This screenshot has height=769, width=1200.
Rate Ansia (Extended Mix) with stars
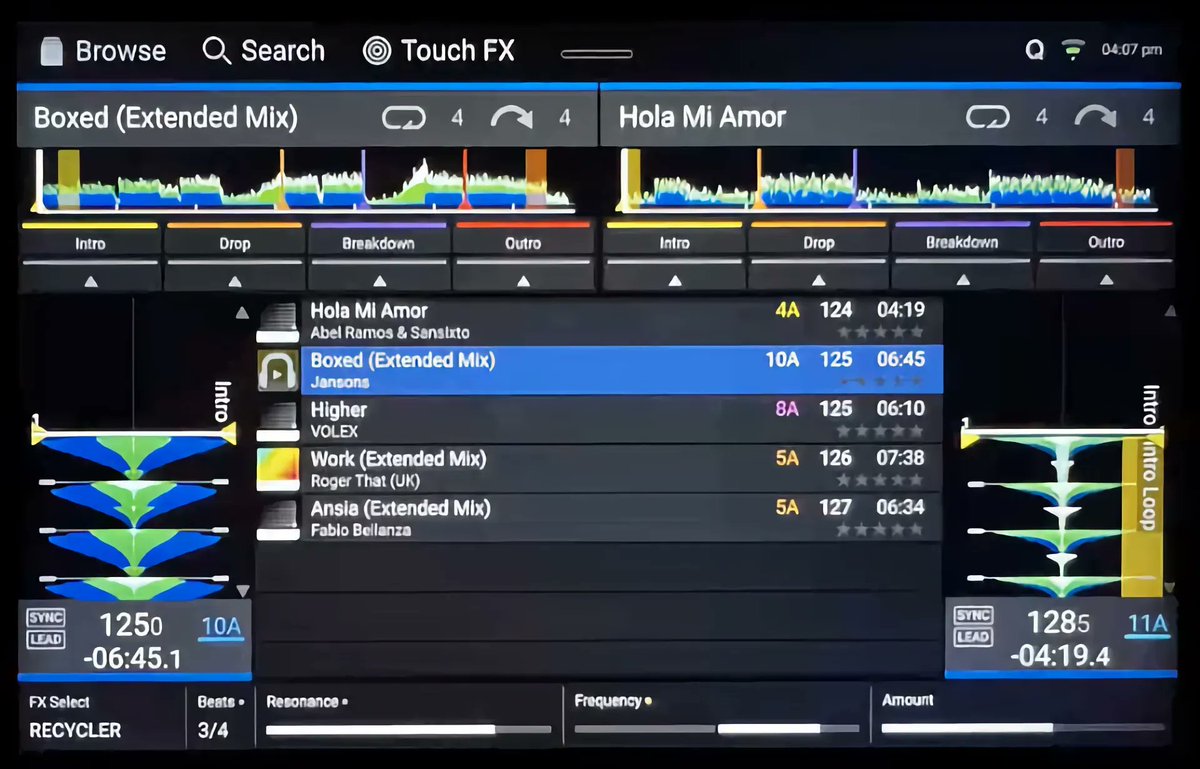point(880,530)
